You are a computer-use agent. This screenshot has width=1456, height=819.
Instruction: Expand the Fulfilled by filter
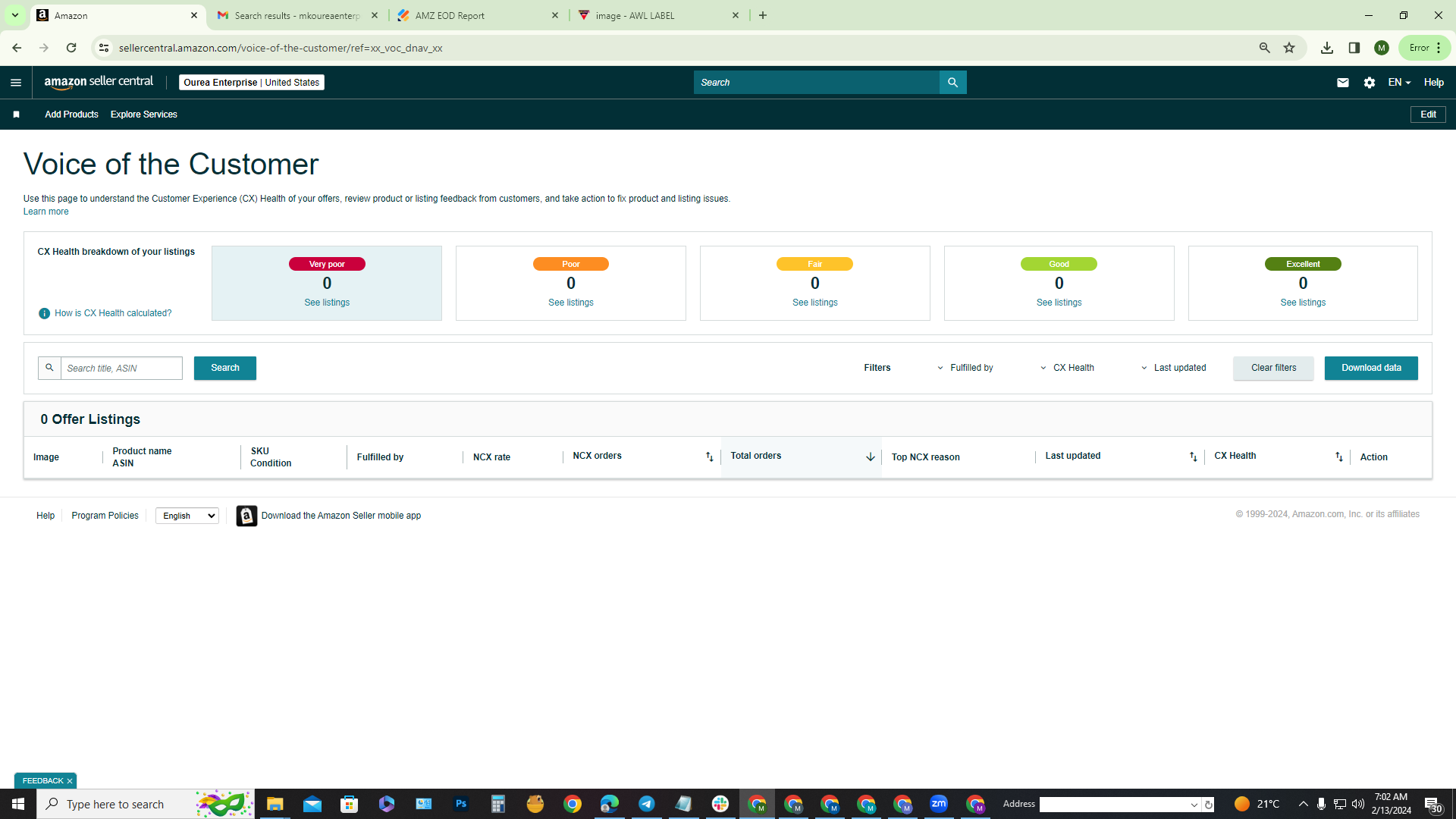[x=965, y=368]
